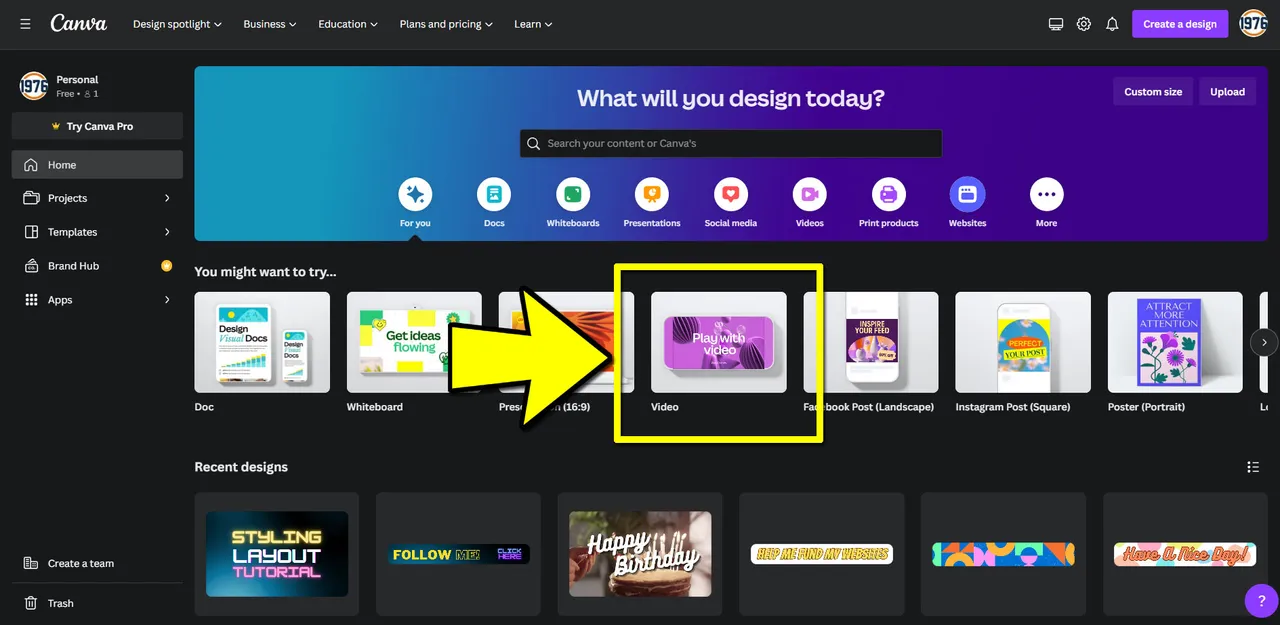Open Instagram Post (Square) thumbnail
The image size is (1280, 625).
point(1023,342)
